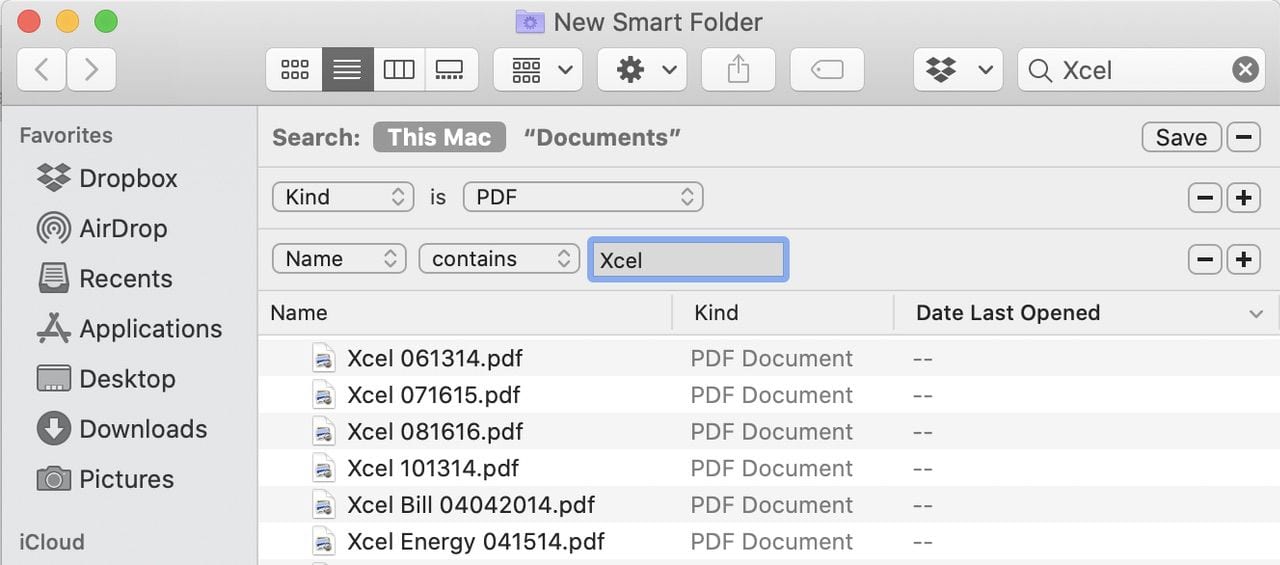Expand the contains operator dropdown
The image size is (1280, 565).
(x=498, y=259)
